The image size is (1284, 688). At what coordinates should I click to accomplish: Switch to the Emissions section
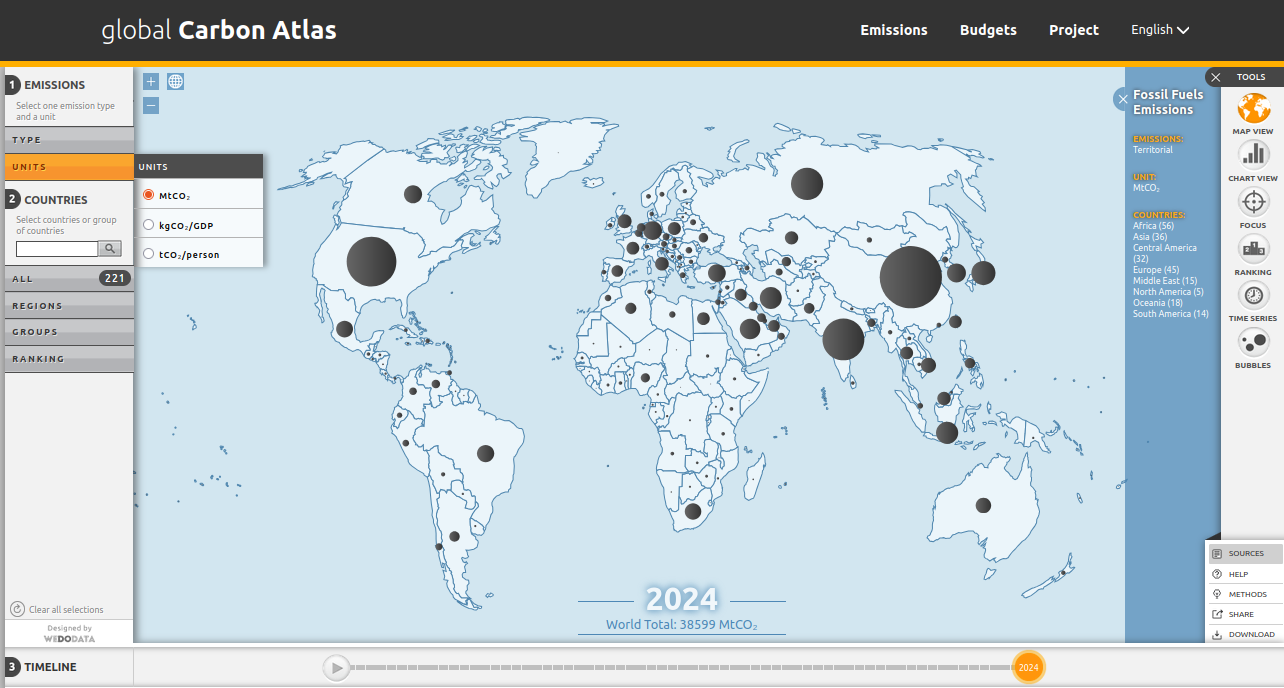coord(893,30)
